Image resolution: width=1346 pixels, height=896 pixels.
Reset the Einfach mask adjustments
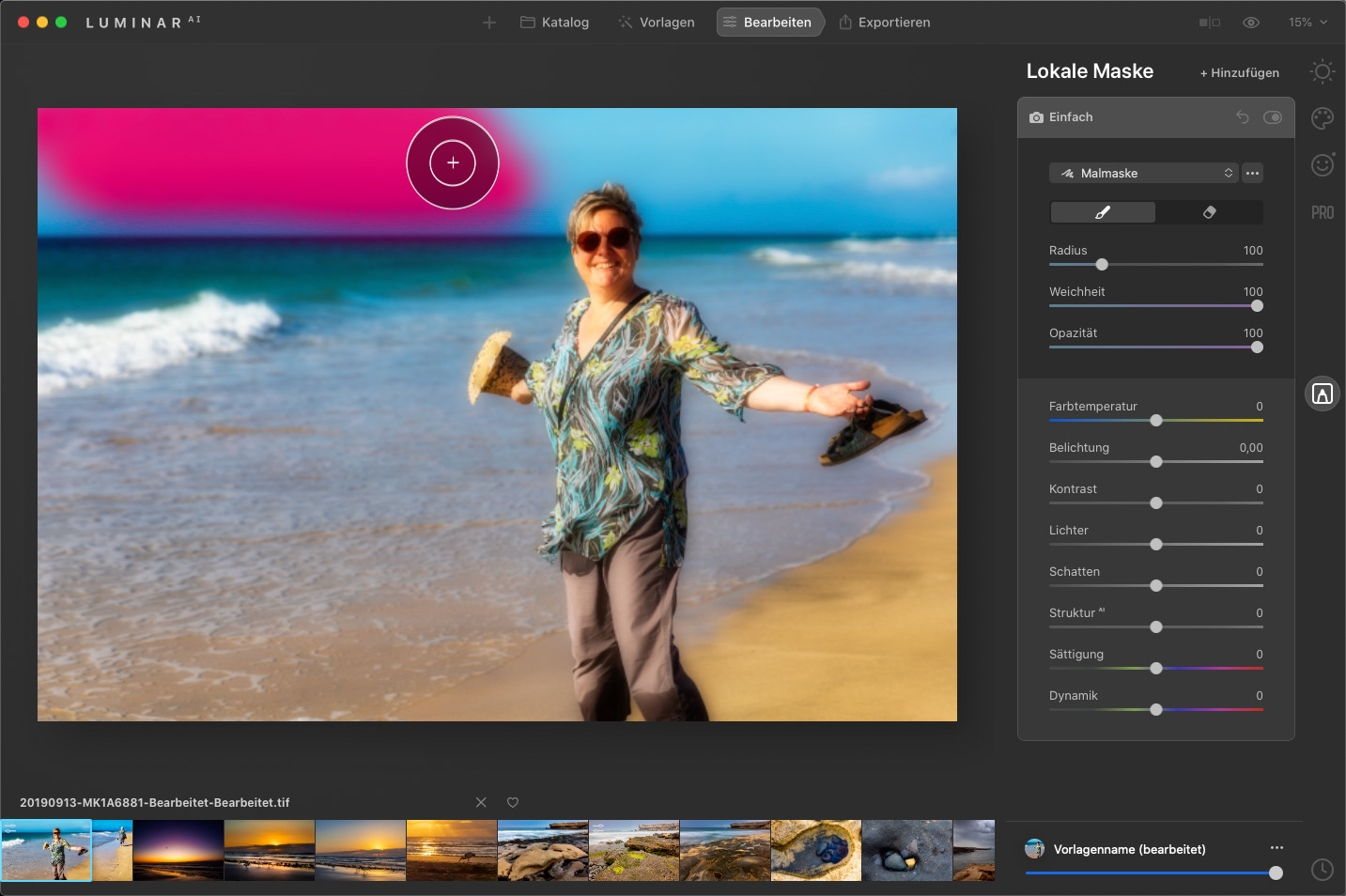click(x=1243, y=117)
